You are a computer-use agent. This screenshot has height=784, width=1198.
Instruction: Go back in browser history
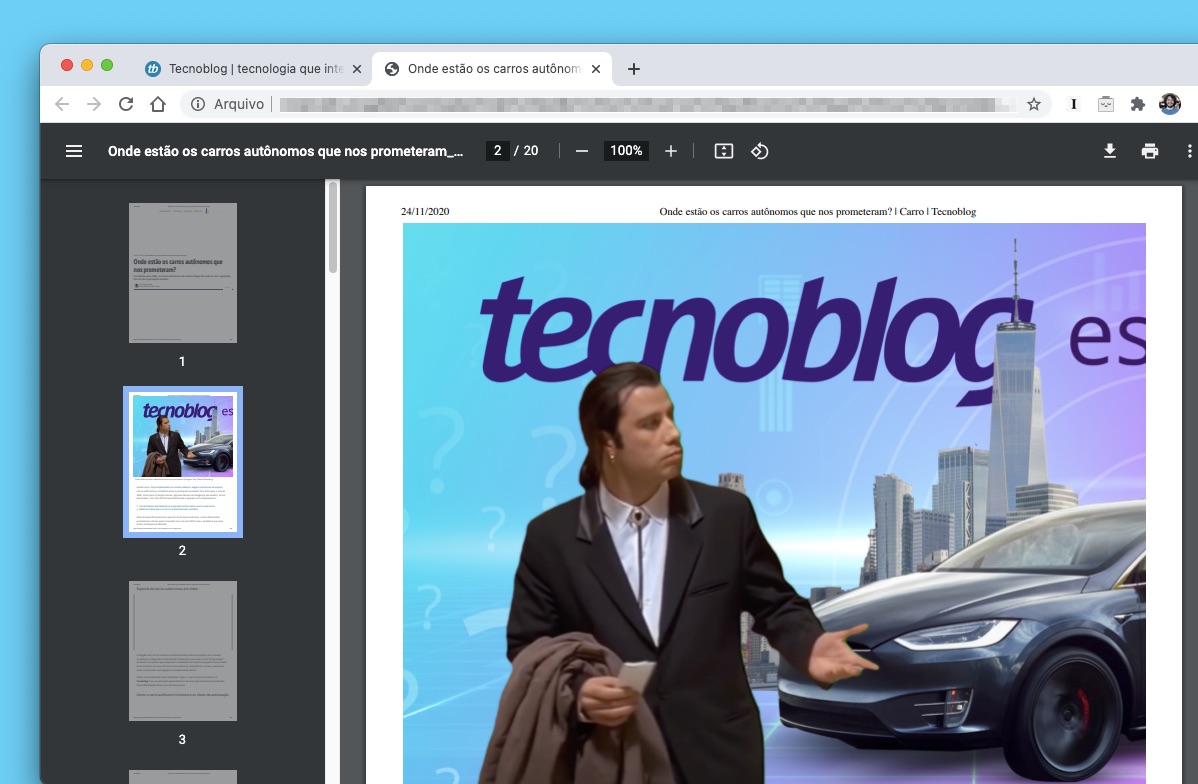point(62,104)
